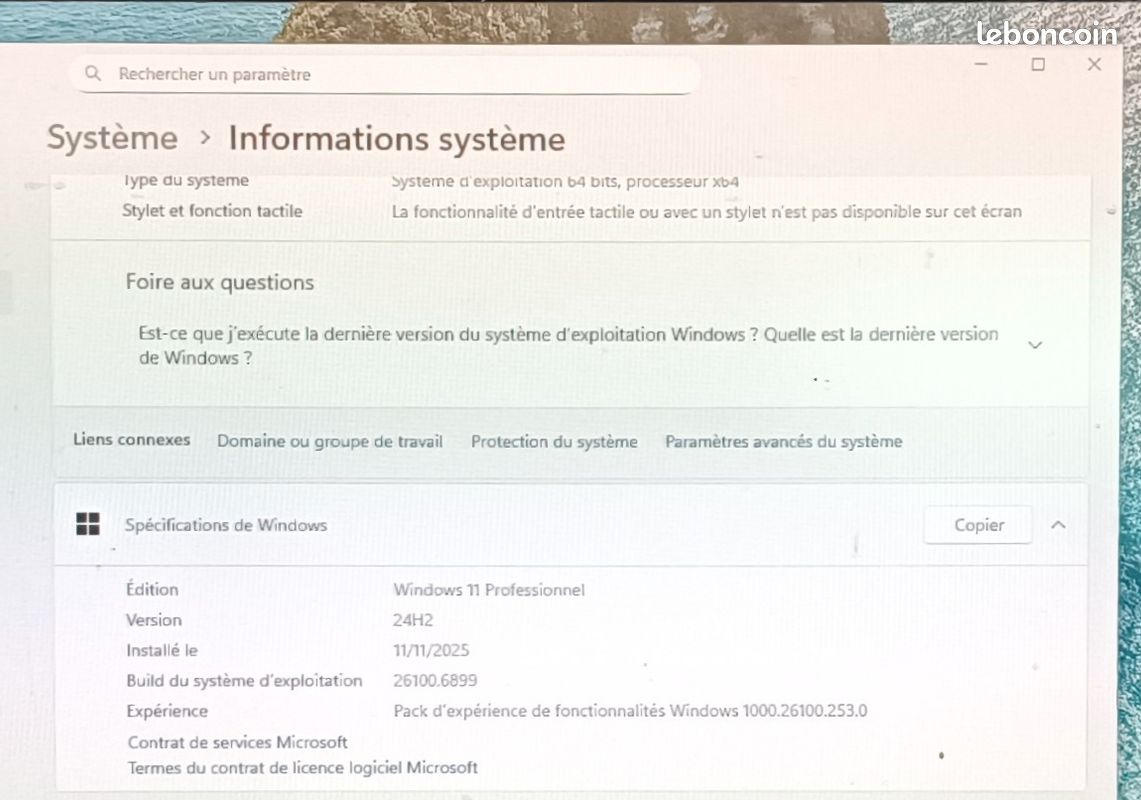
Task: Click the Édition label
Action: (151, 589)
